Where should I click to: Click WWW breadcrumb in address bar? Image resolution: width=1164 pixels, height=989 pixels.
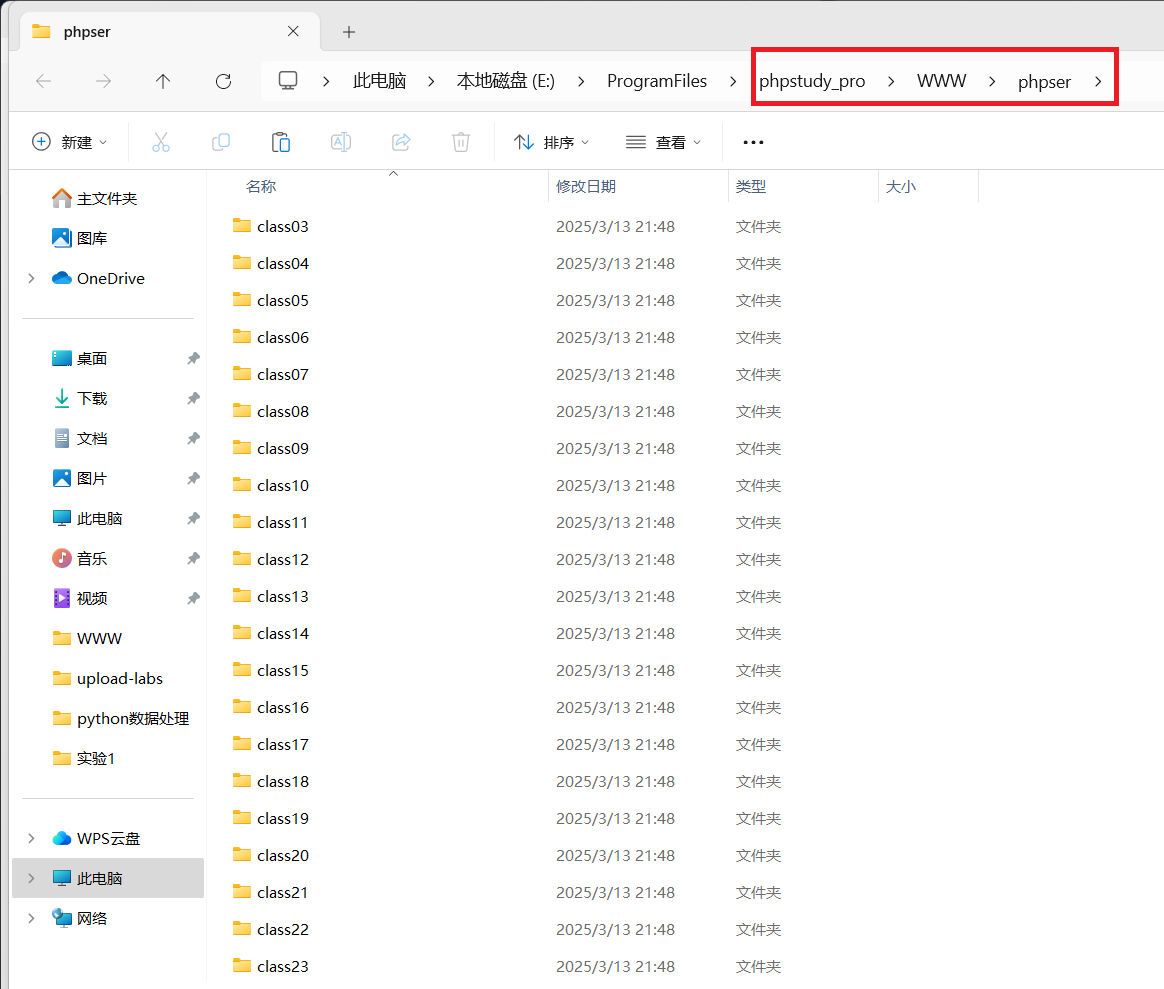[x=941, y=81]
